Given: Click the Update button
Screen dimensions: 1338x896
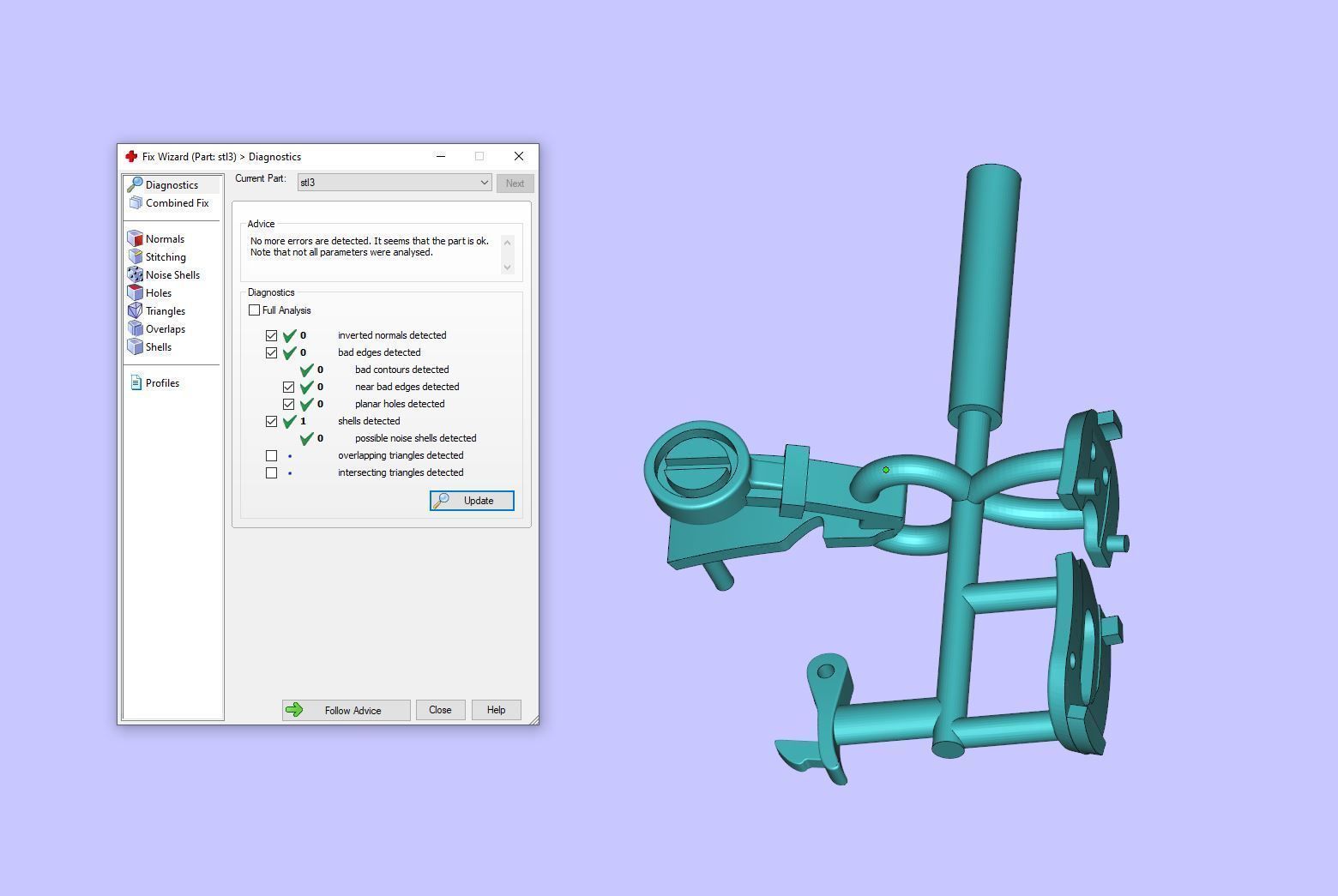Looking at the screenshot, I should [472, 501].
